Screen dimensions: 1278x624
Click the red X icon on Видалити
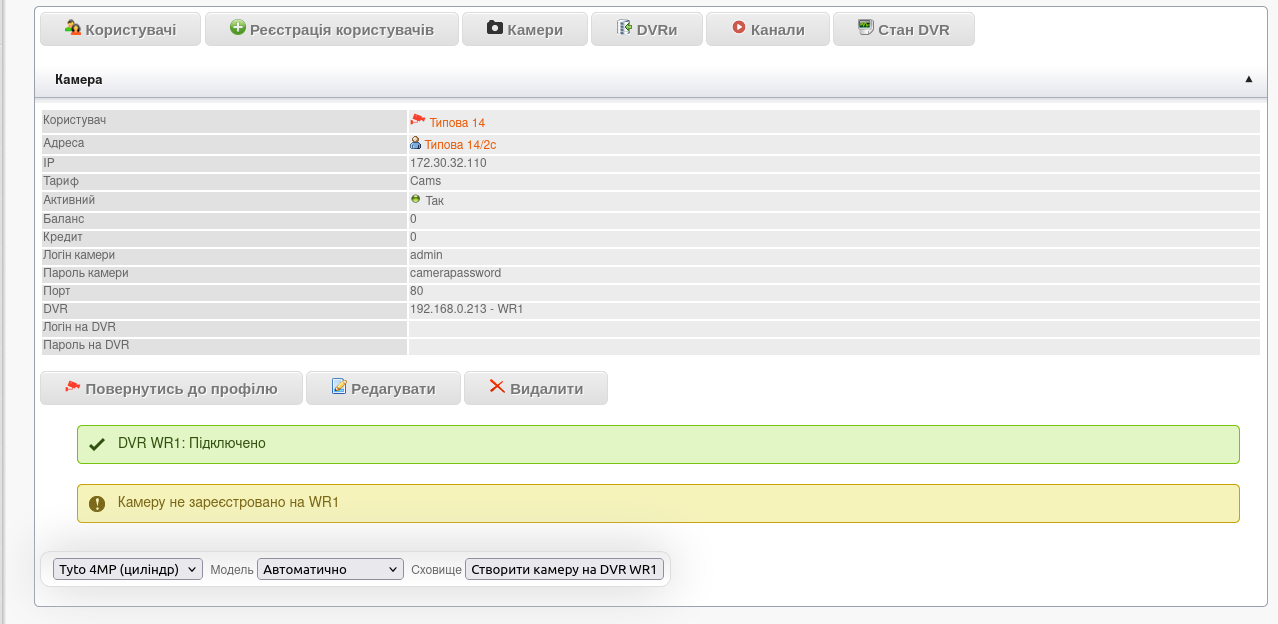[x=497, y=387]
